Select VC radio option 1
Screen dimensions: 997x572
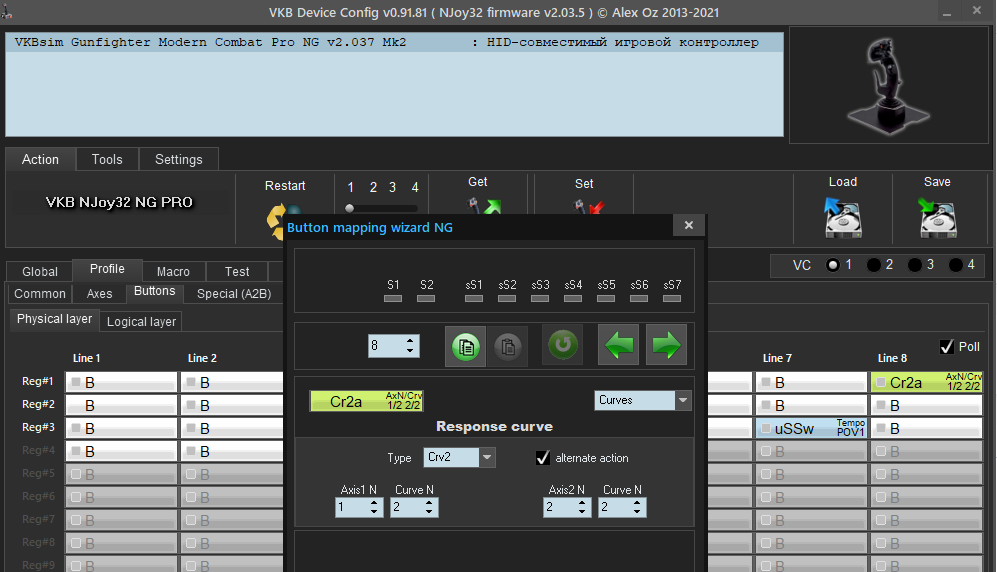tap(832, 265)
